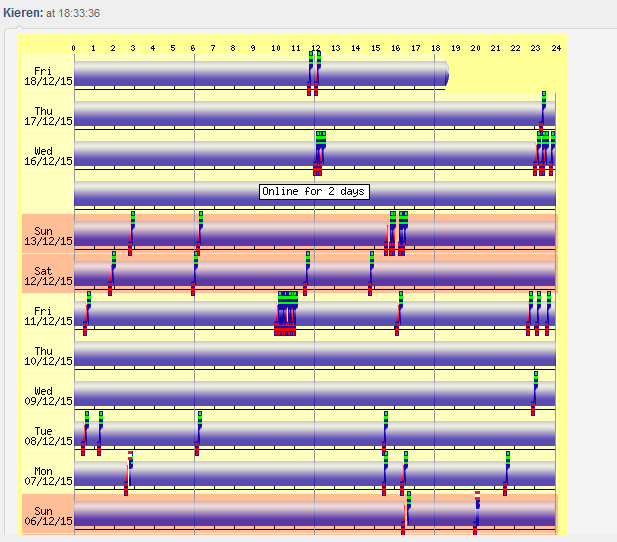Click Sat 12/12/15 marker near 11:40
The width and height of the screenshot is (617, 542).
coord(306,274)
